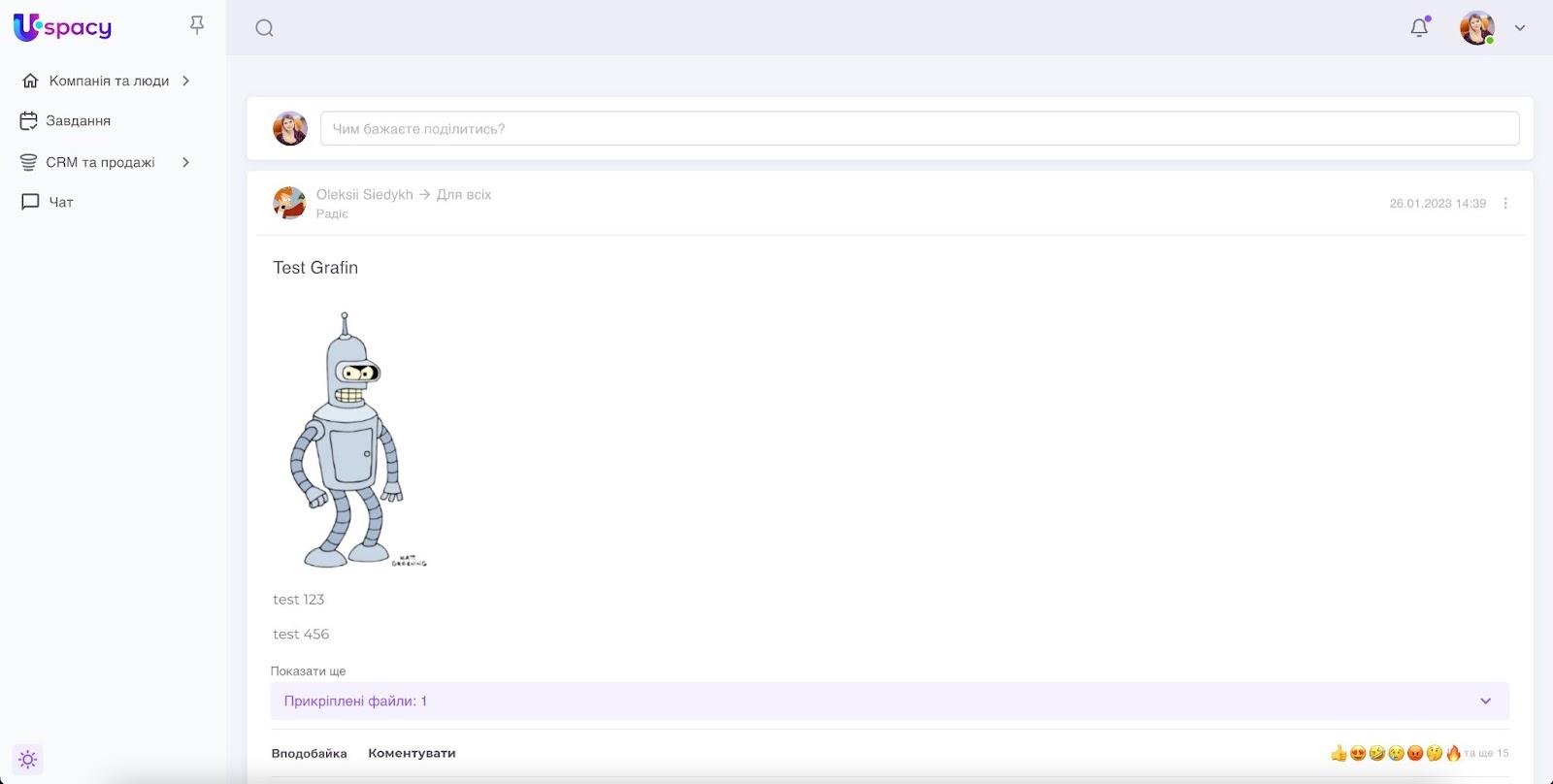The width and height of the screenshot is (1553, 784).
Task: Expand CRM та продажі submenu arrow
Action: [185, 162]
